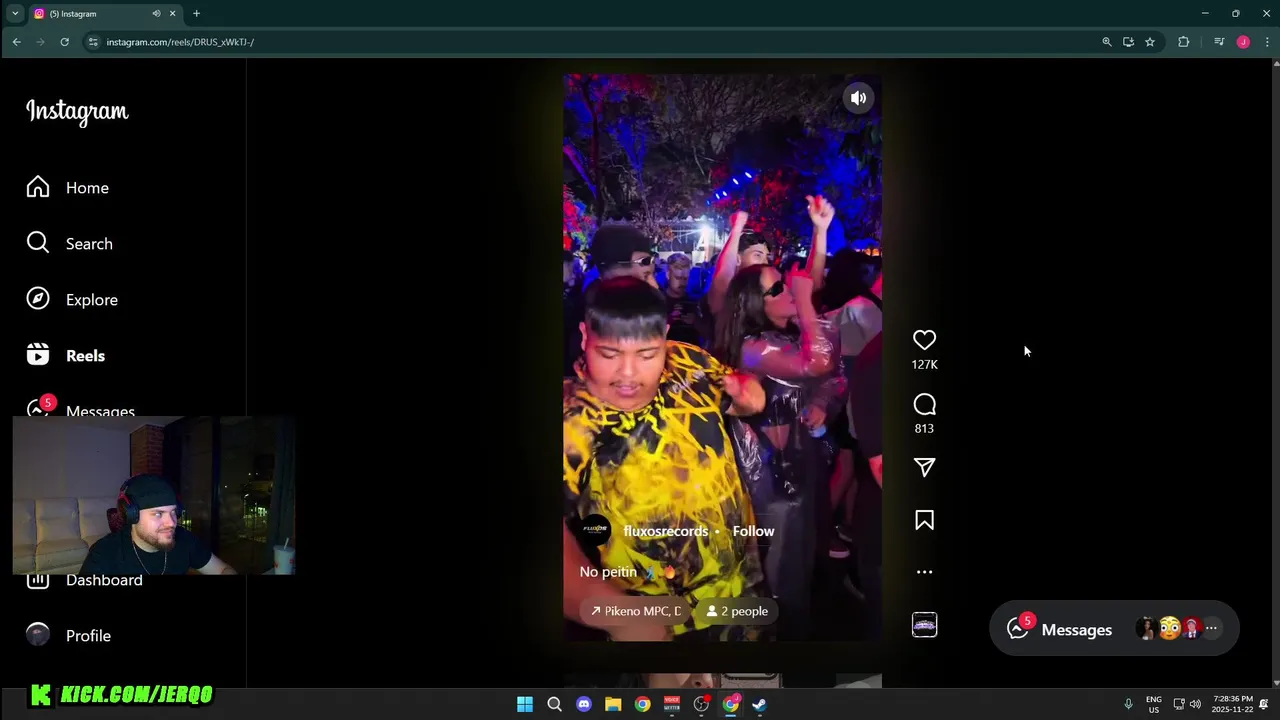Open the media controls icon in Chrome toolbar
The width and height of the screenshot is (1280, 720).
(x=1219, y=42)
